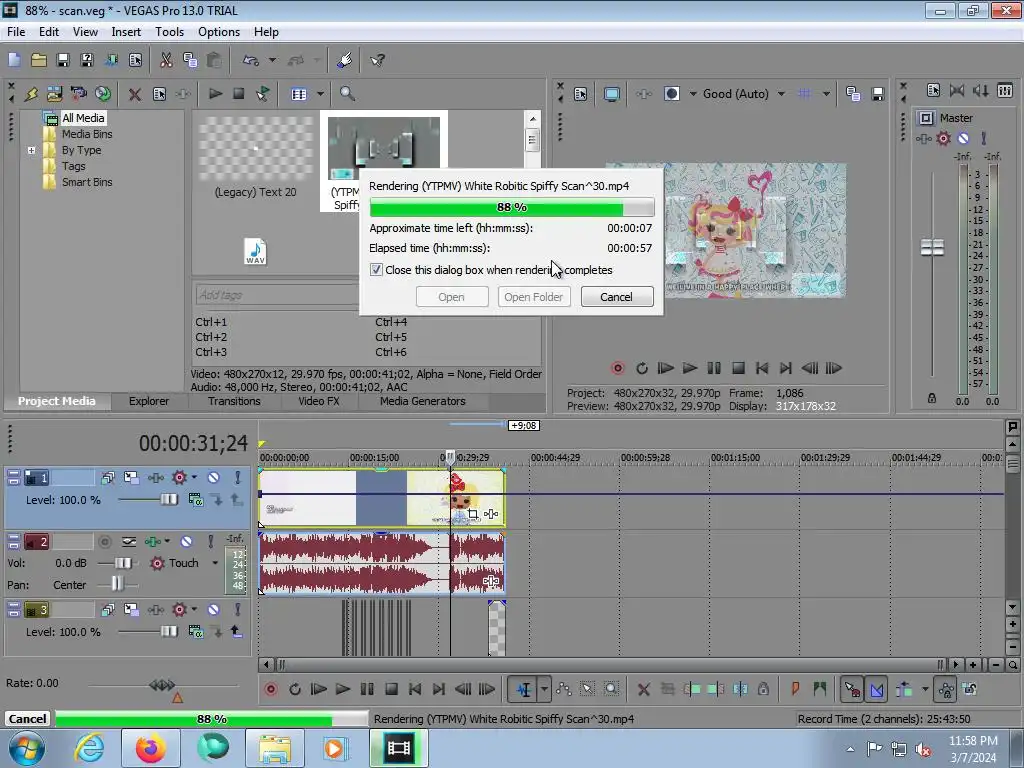Screen dimensions: 1024x768
Task: Click the Insert Marker icon
Action: tap(795, 689)
